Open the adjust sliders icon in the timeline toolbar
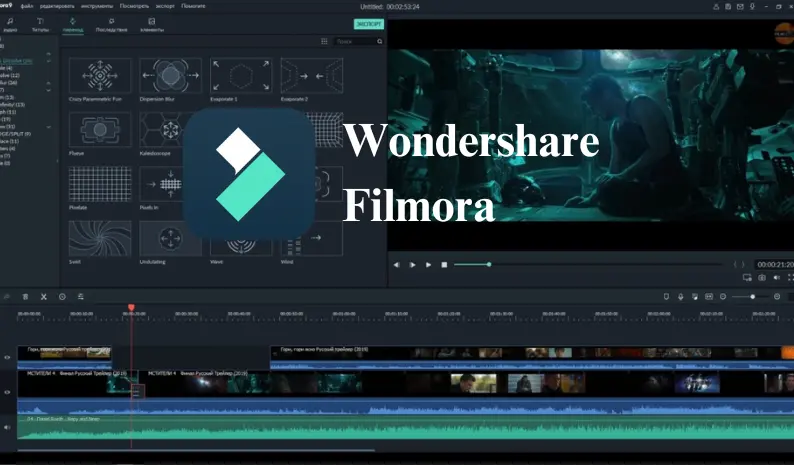Screen dimensions: 794x465 coord(81,297)
